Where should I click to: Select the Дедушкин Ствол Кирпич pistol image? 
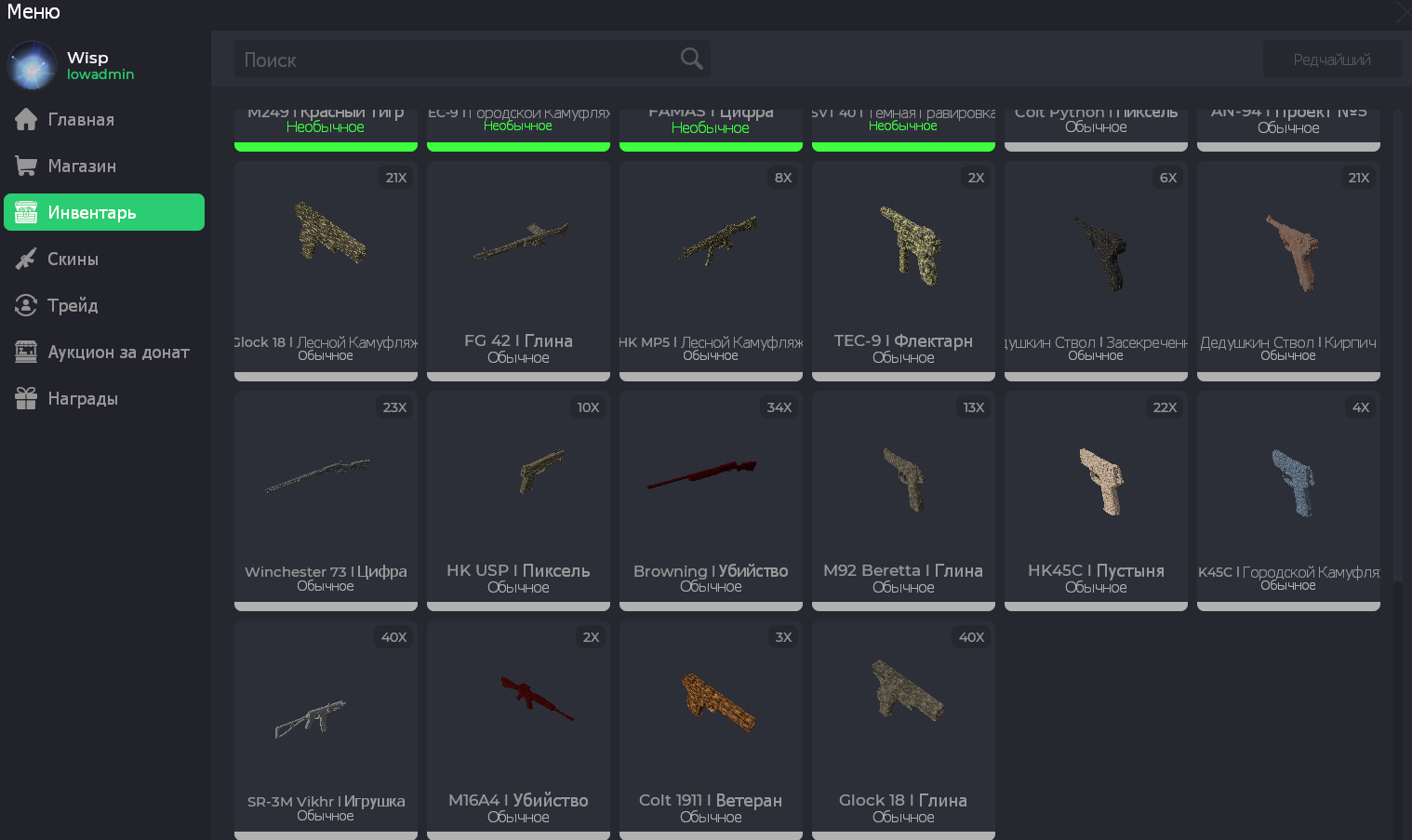pyautogui.click(x=1294, y=252)
